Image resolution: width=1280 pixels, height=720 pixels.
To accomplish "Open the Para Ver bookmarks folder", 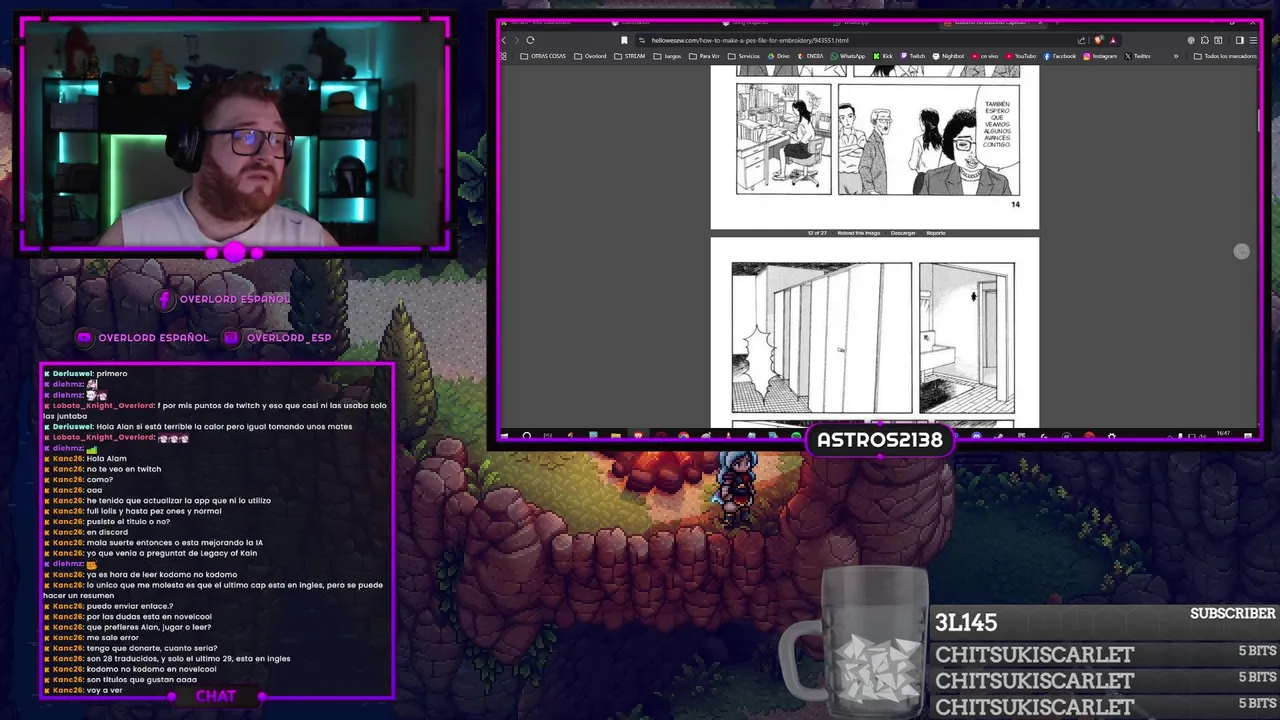I will [703, 56].
